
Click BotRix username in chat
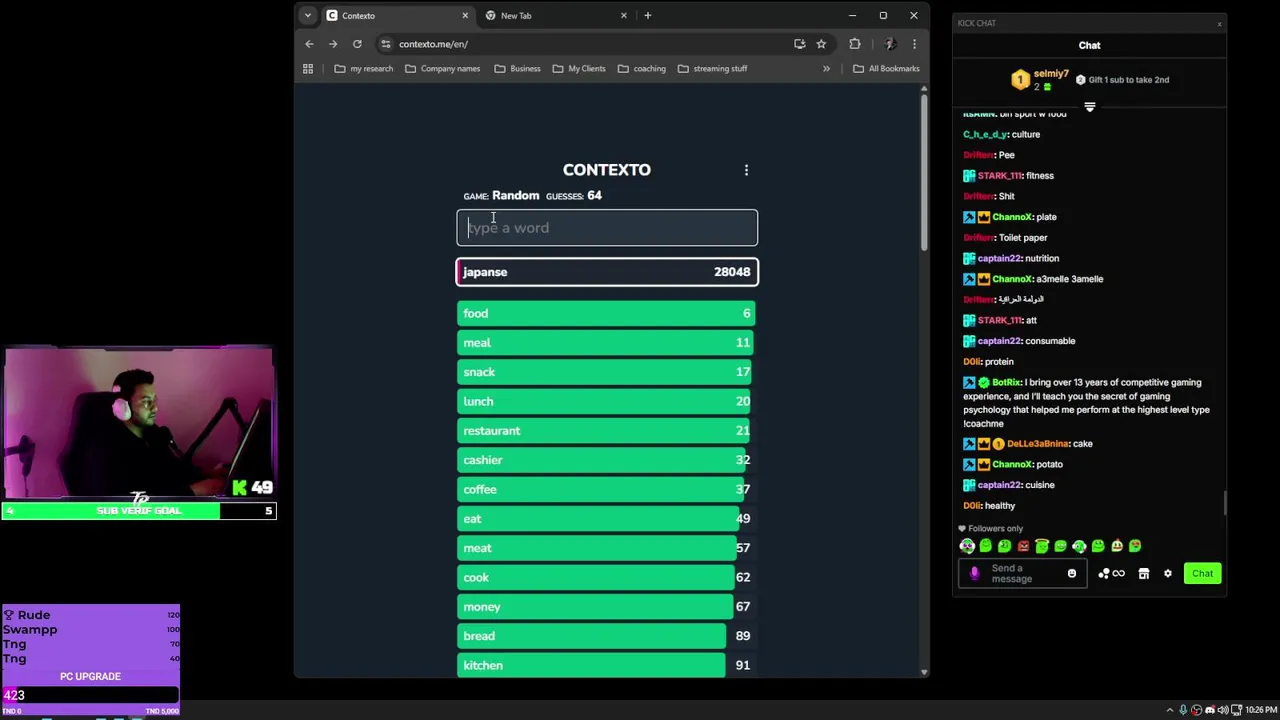tap(1006, 383)
